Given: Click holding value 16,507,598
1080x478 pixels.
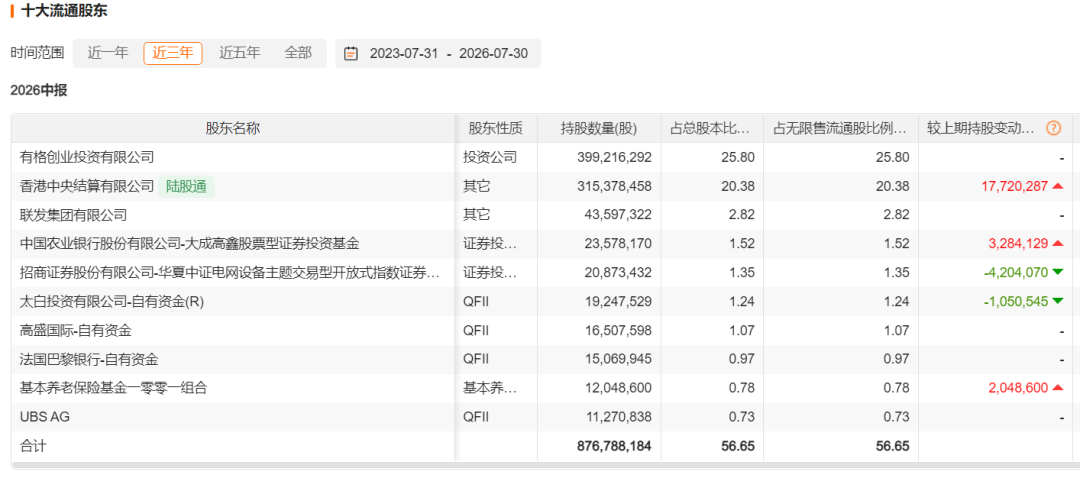Looking at the screenshot, I should 618,330.
